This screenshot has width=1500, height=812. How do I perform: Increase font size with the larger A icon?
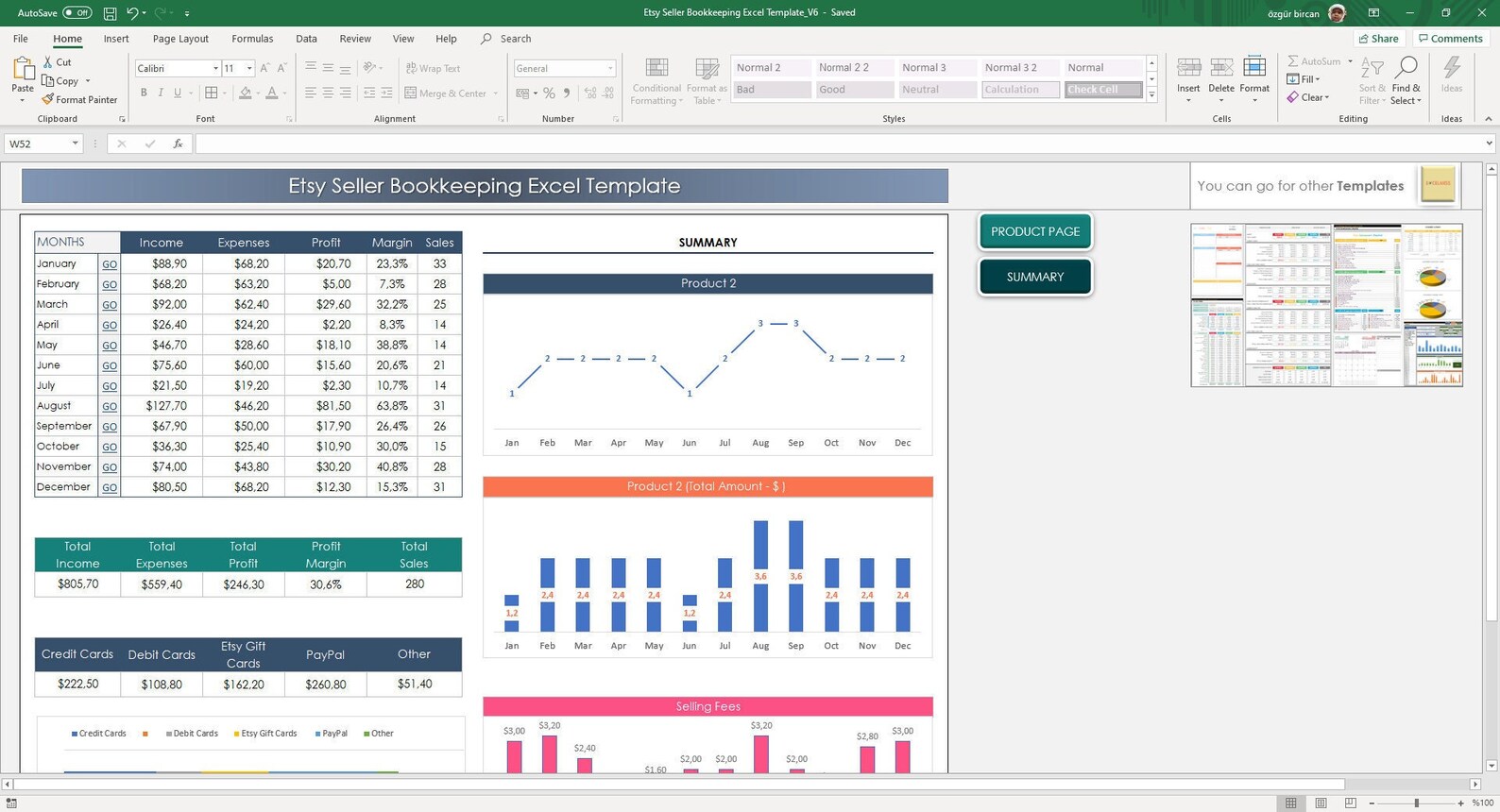pyautogui.click(x=264, y=68)
